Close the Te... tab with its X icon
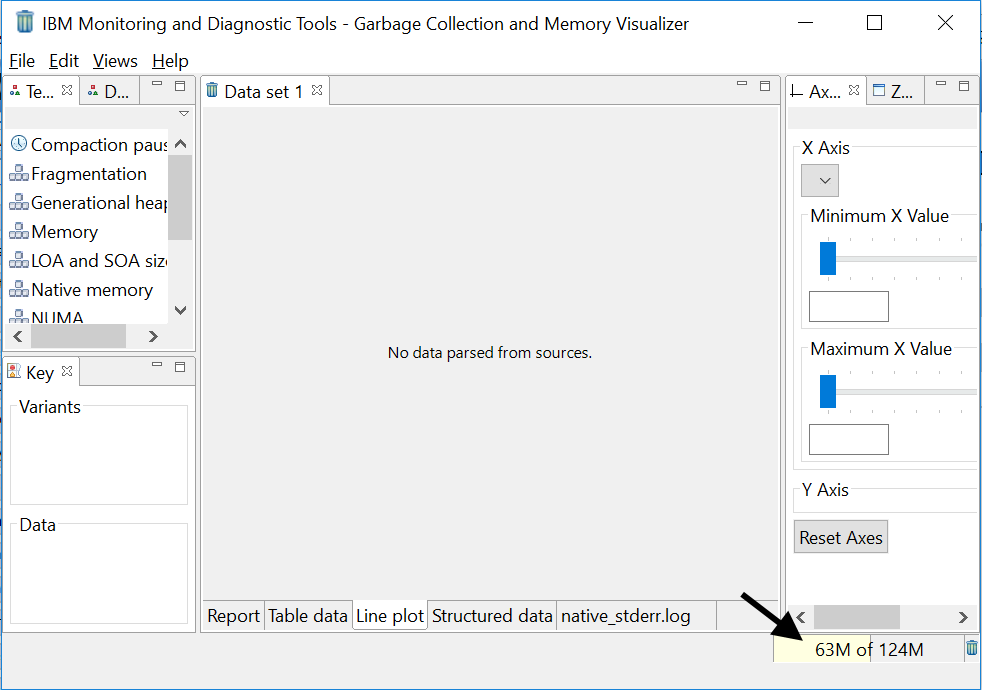982x690 pixels. tap(67, 90)
